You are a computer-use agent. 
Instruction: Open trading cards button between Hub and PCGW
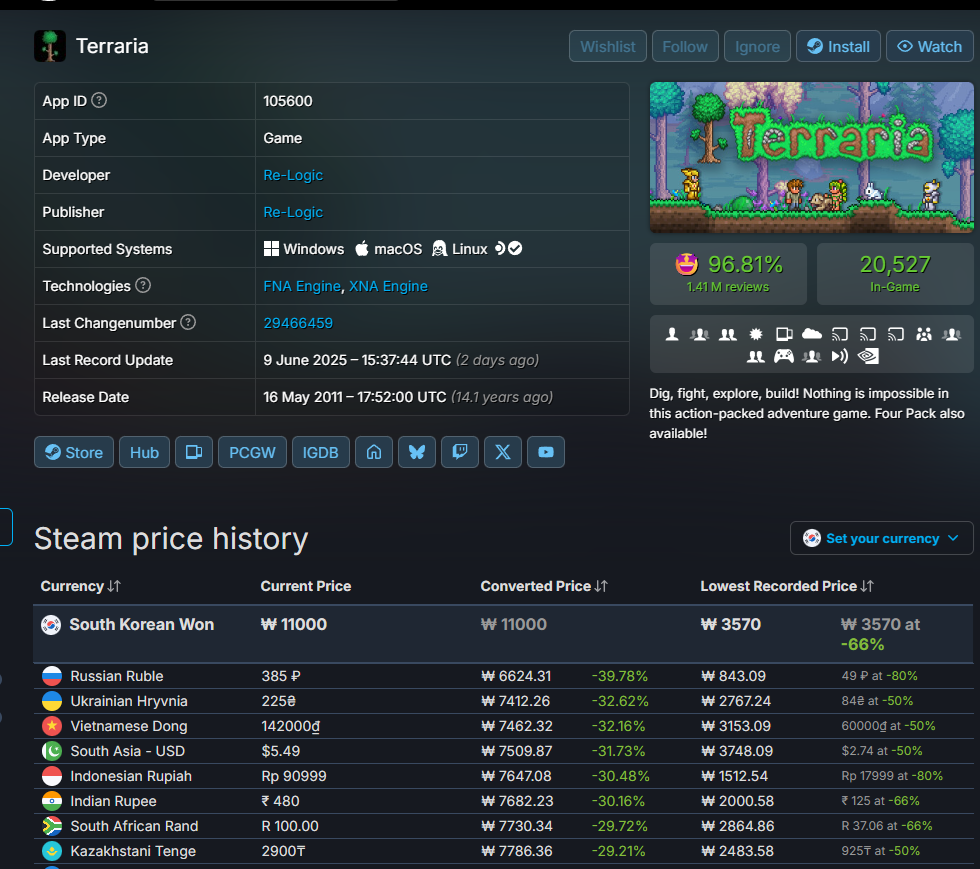194,452
